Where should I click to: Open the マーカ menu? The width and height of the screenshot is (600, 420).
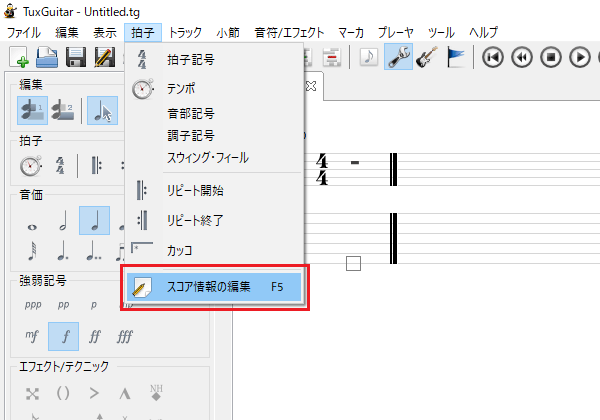(351, 33)
